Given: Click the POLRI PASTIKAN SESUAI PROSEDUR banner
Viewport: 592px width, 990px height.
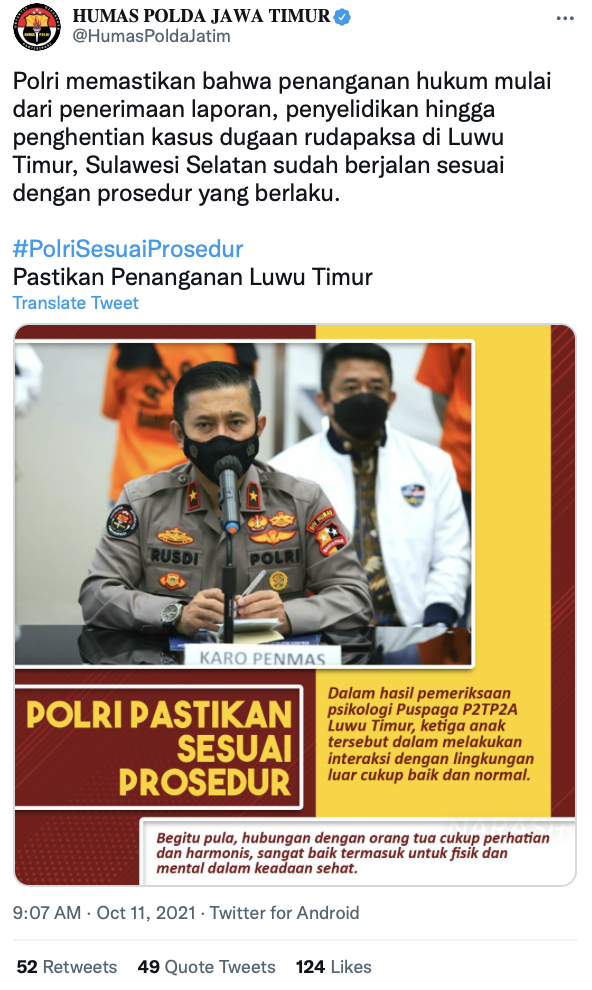Looking at the screenshot, I should (158, 748).
